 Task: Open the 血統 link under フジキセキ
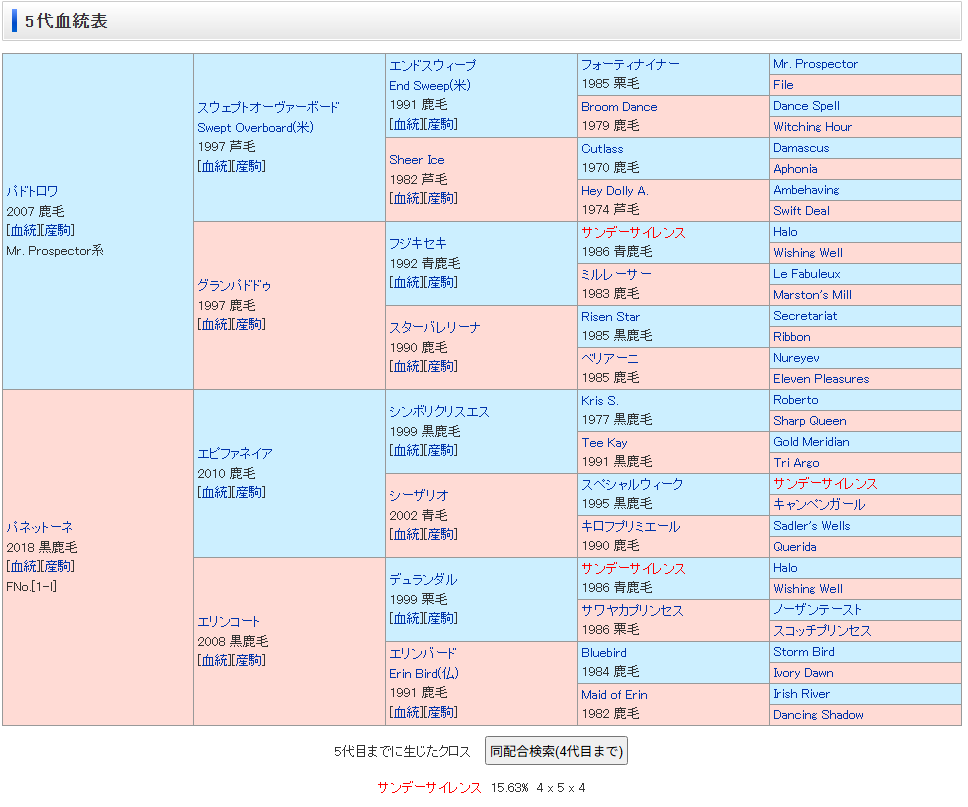[x=406, y=282]
